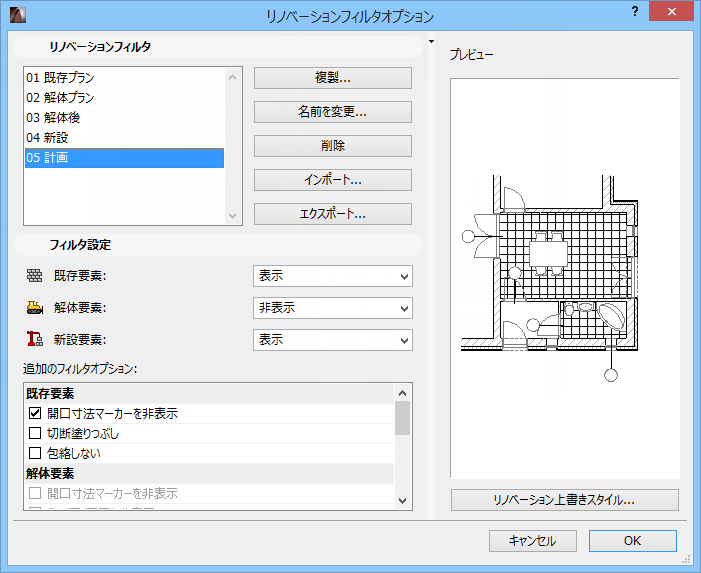Click the 既存要素 group header in the options list

[209, 394]
